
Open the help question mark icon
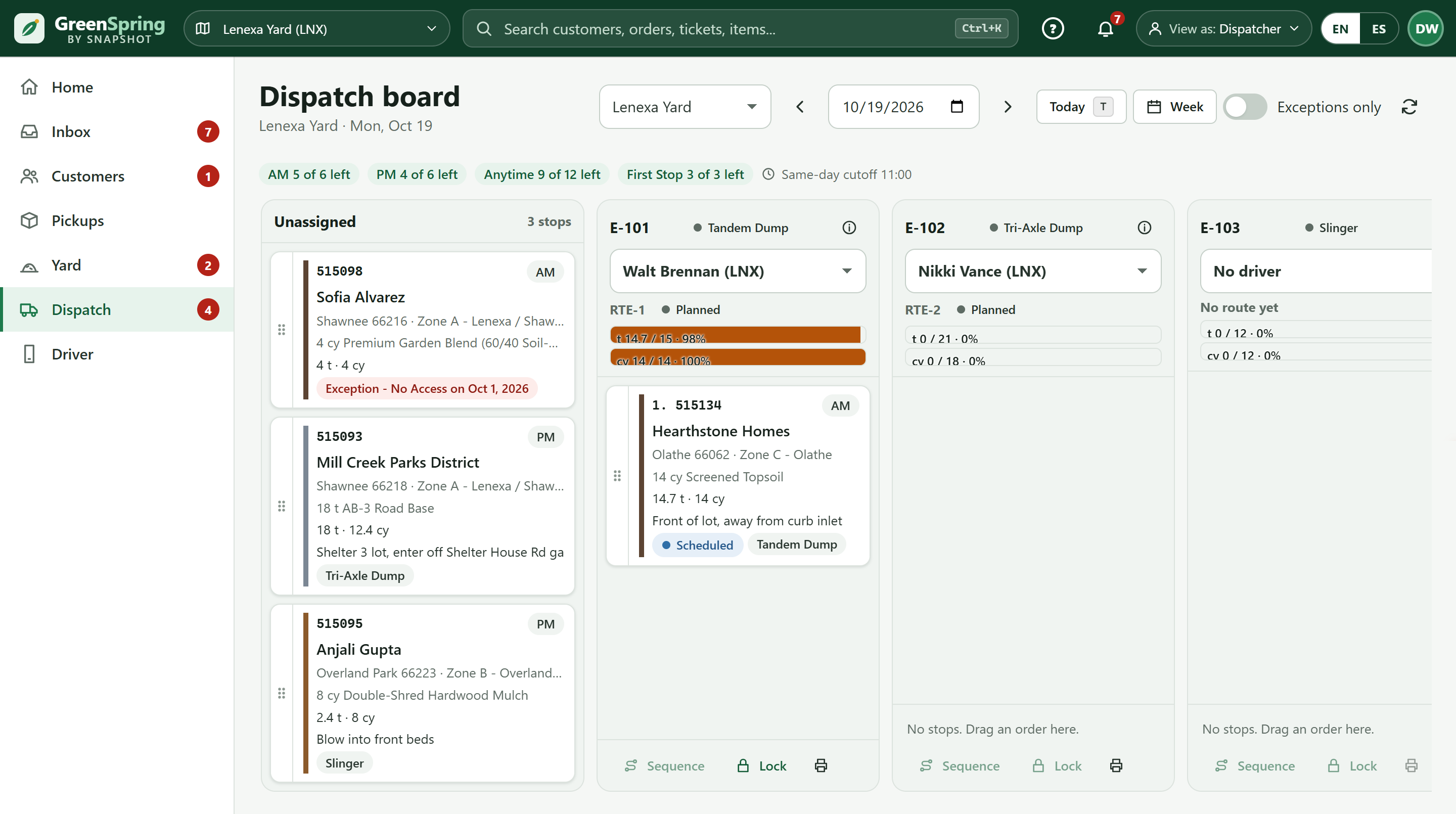(1053, 28)
